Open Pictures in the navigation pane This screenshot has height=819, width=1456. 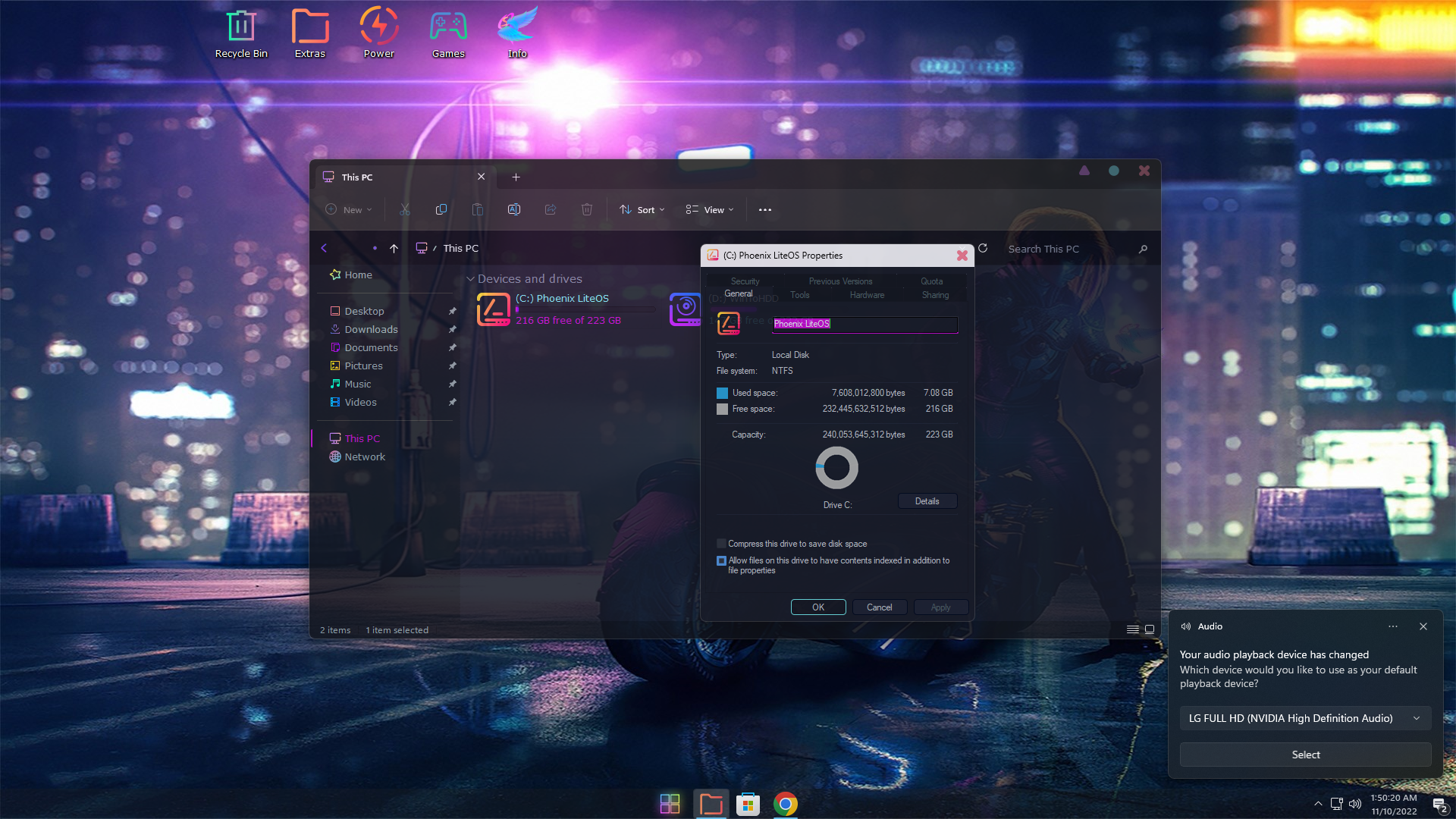coord(356,366)
